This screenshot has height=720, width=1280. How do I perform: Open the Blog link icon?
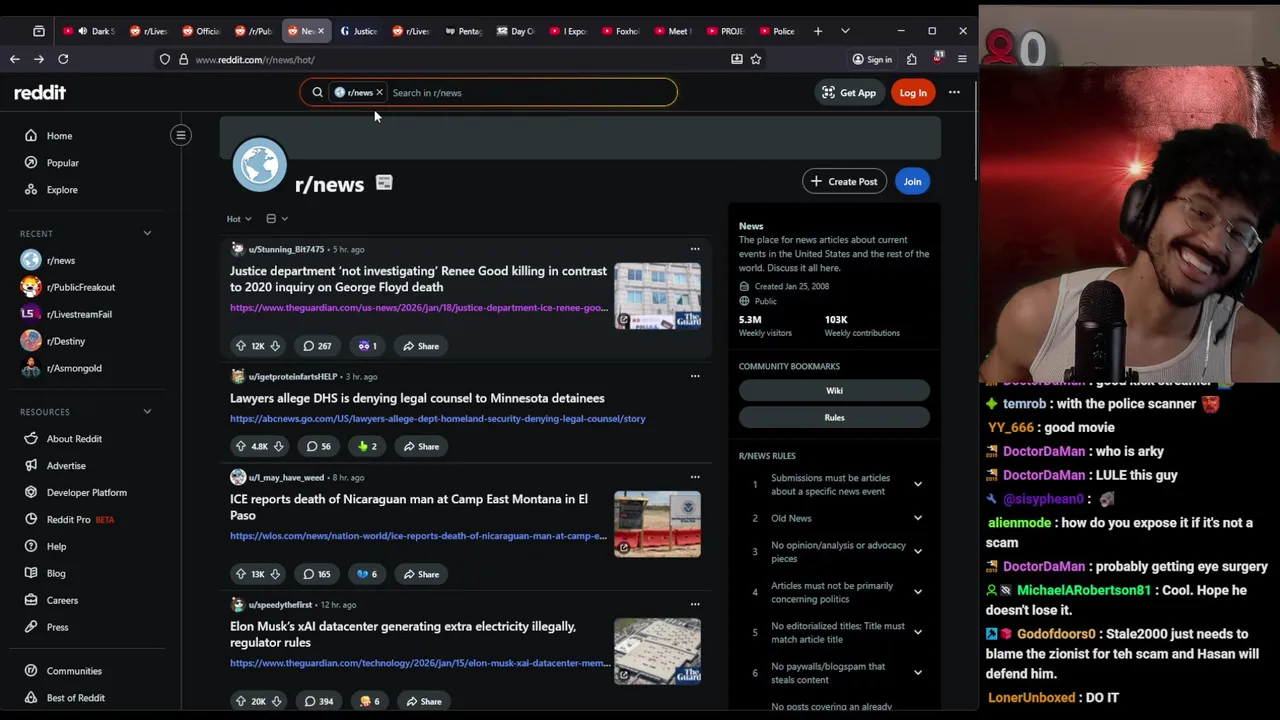31,574
